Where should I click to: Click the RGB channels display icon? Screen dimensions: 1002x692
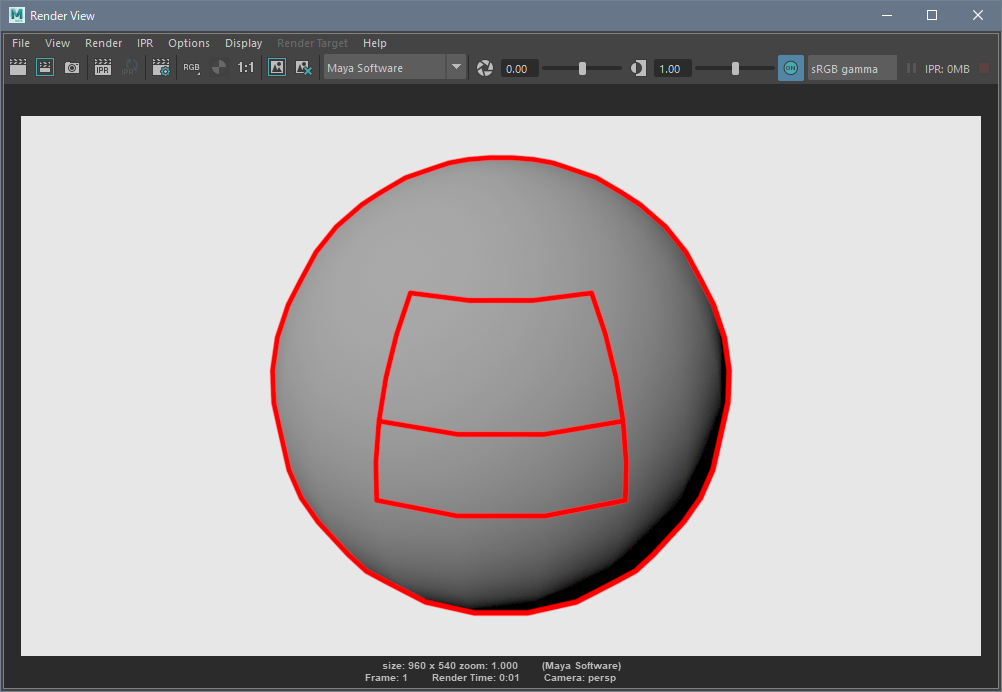click(191, 68)
